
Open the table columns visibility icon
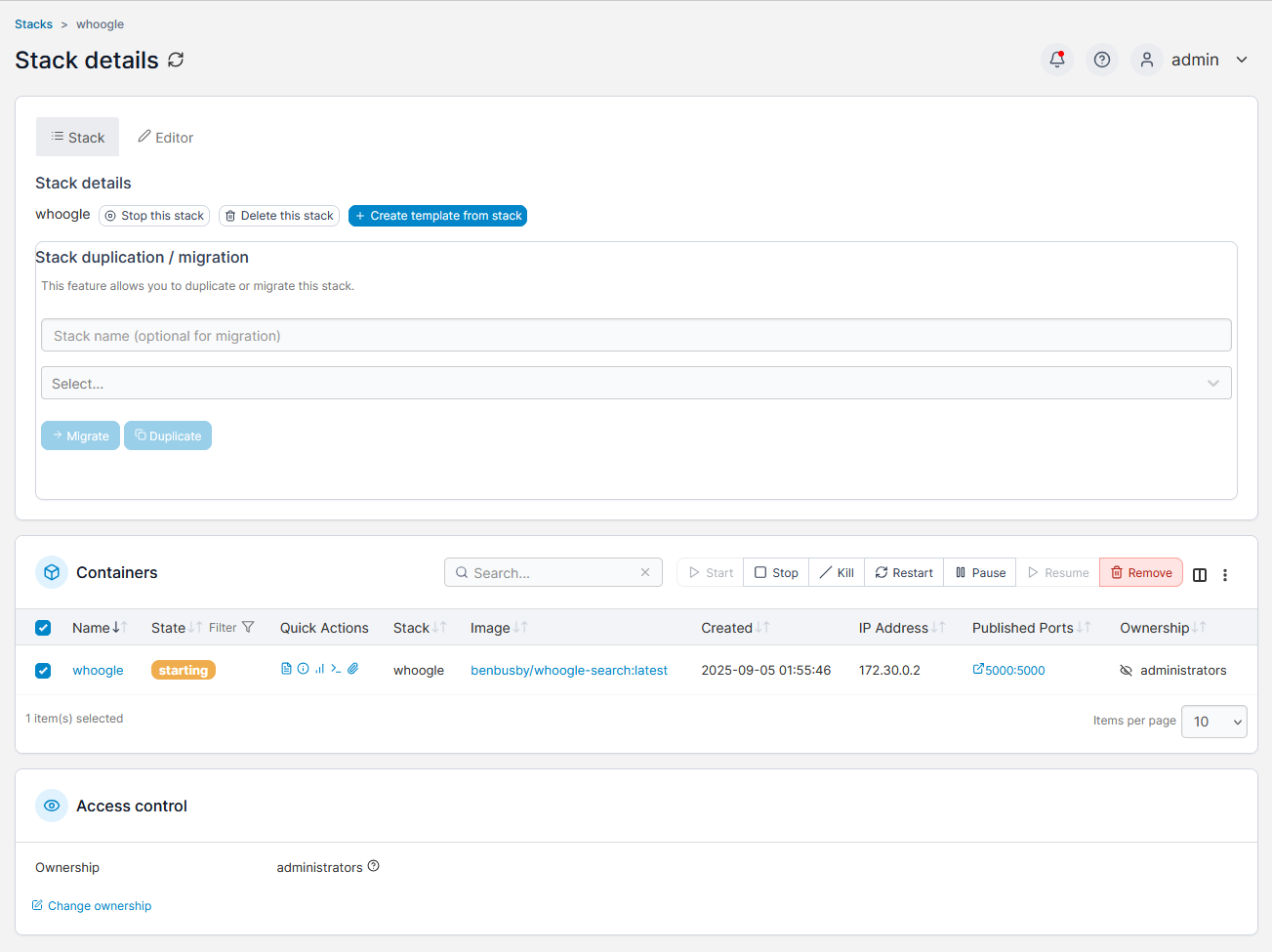[x=1200, y=574]
